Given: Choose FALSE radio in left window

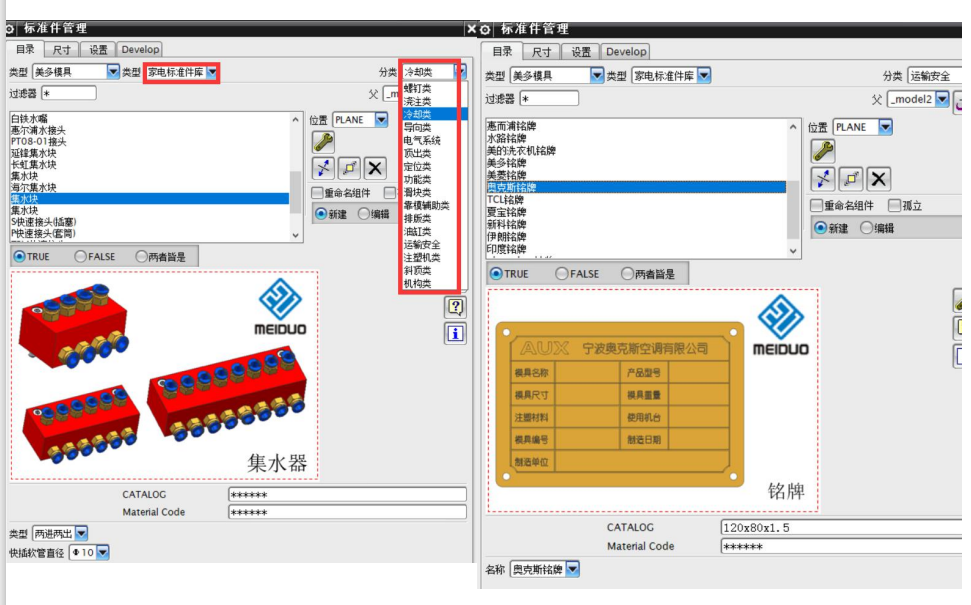Looking at the screenshot, I should coord(80,256).
